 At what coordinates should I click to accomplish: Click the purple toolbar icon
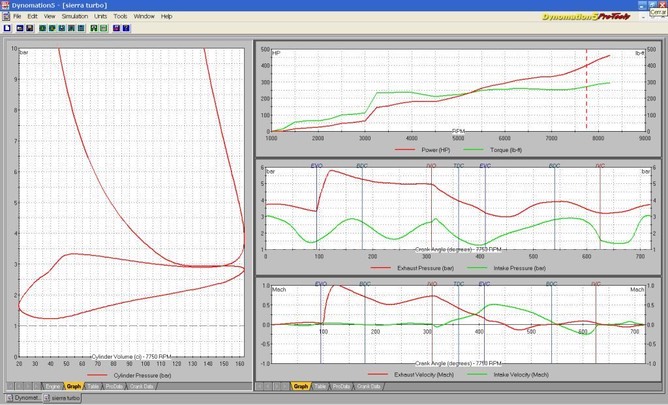116,28
